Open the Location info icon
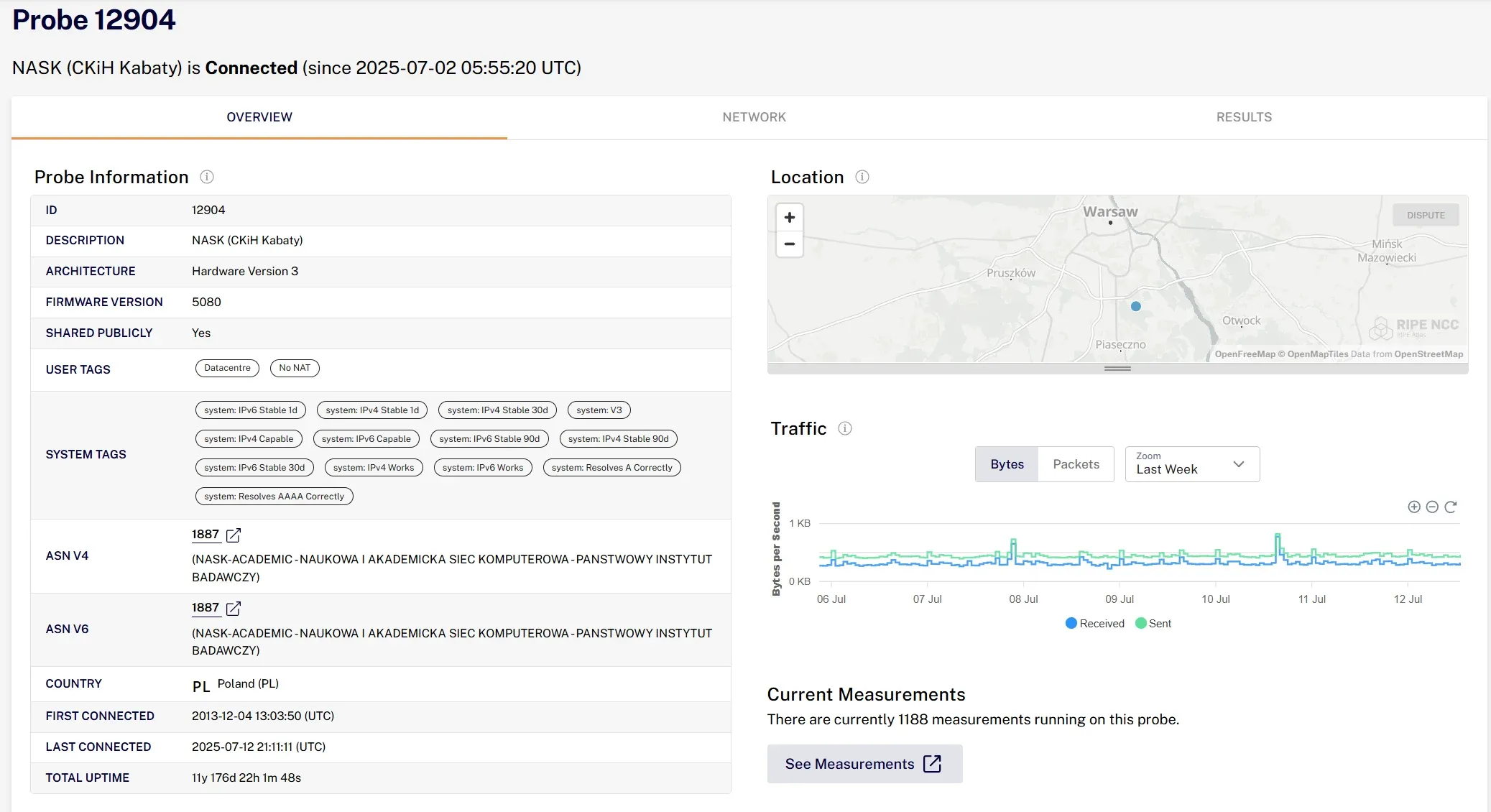Image resolution: width=1491 pixels, height=812 pixels. (x=862, y=177)
